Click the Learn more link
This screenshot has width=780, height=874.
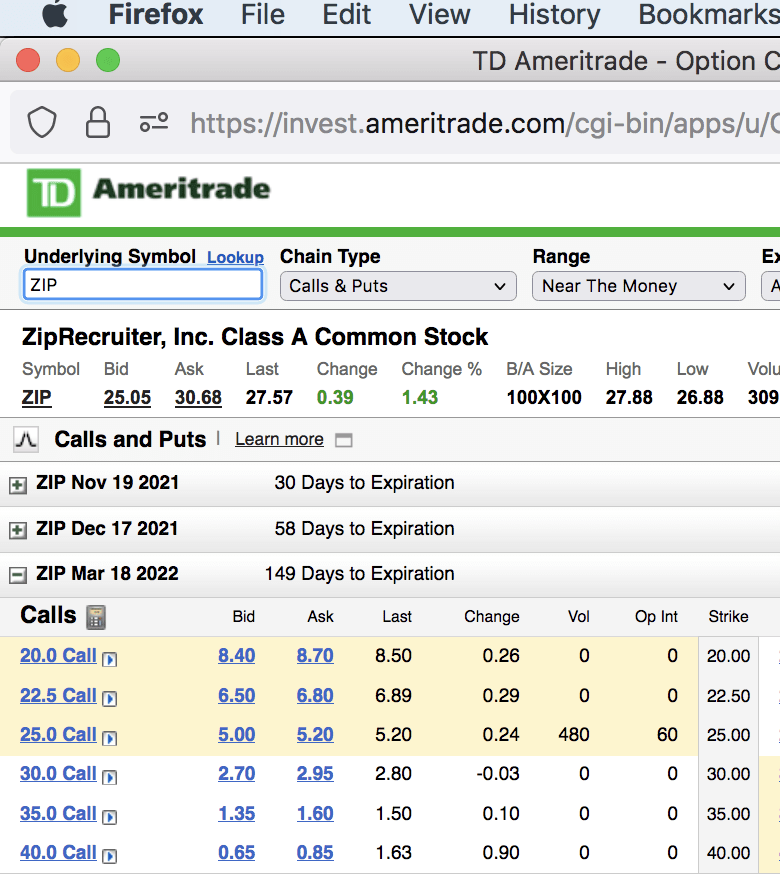279,440
